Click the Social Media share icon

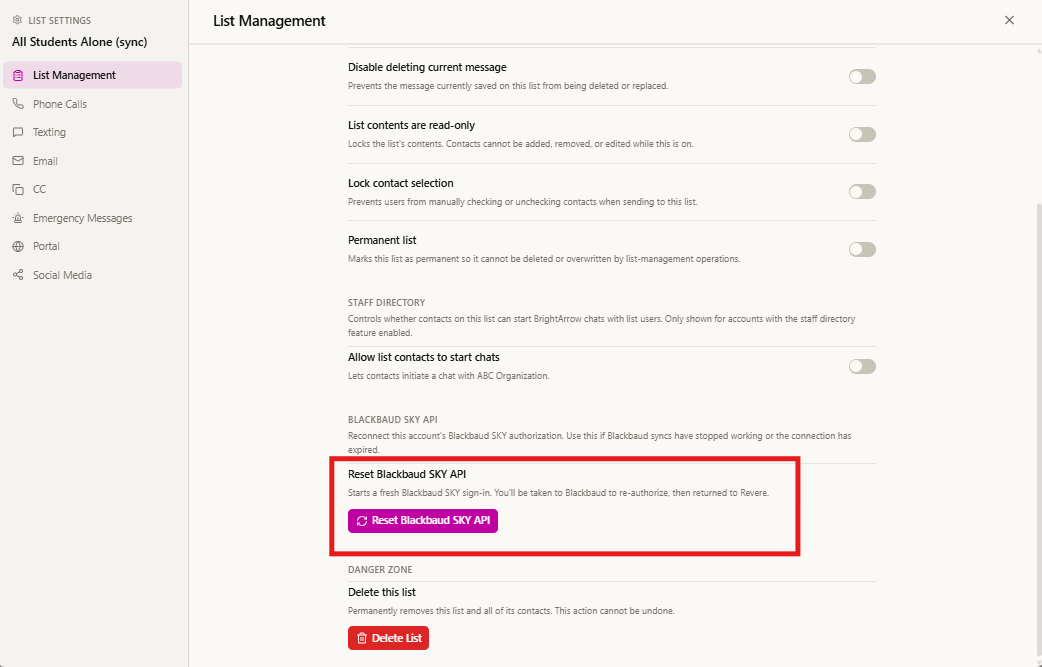point(18,275)
